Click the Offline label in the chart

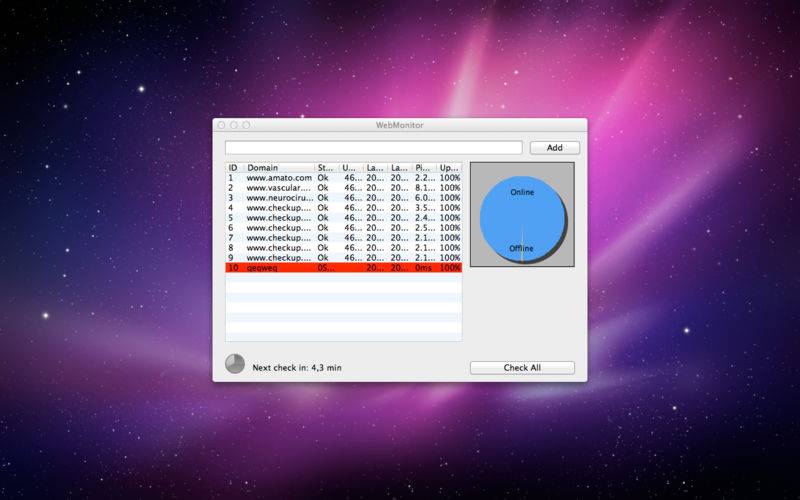521,248
